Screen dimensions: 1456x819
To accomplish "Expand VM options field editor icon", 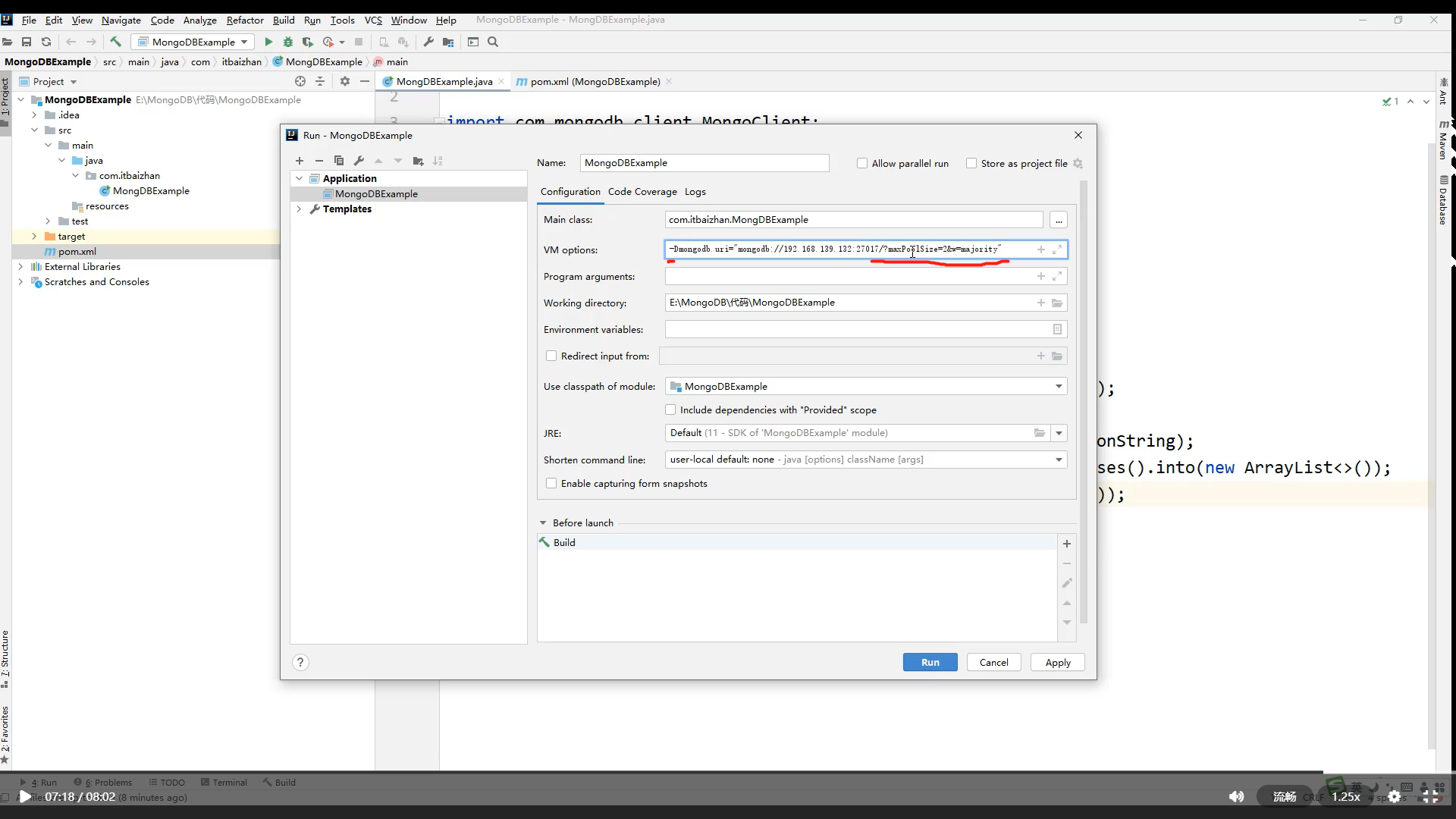I will (x=1057, y=249).
